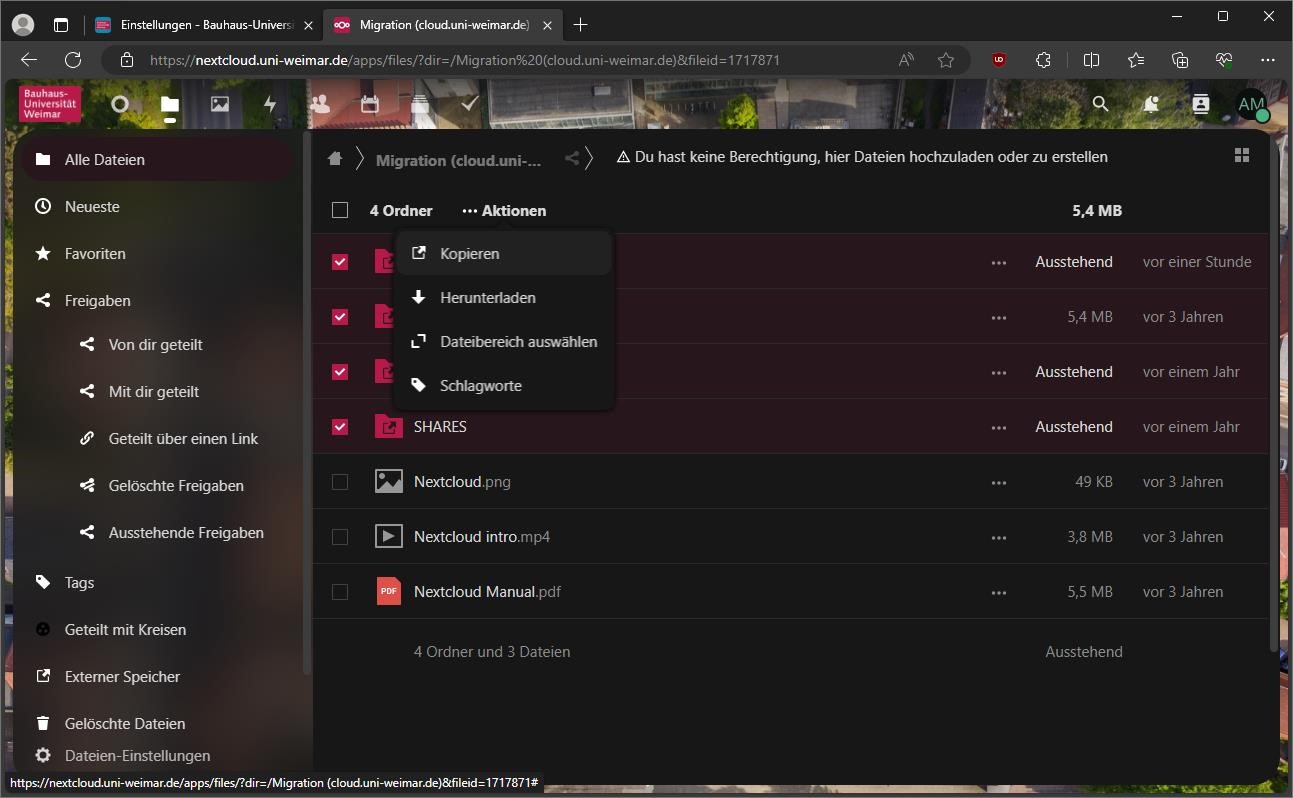Switch to grid view icon

(x=1242, y=155)
